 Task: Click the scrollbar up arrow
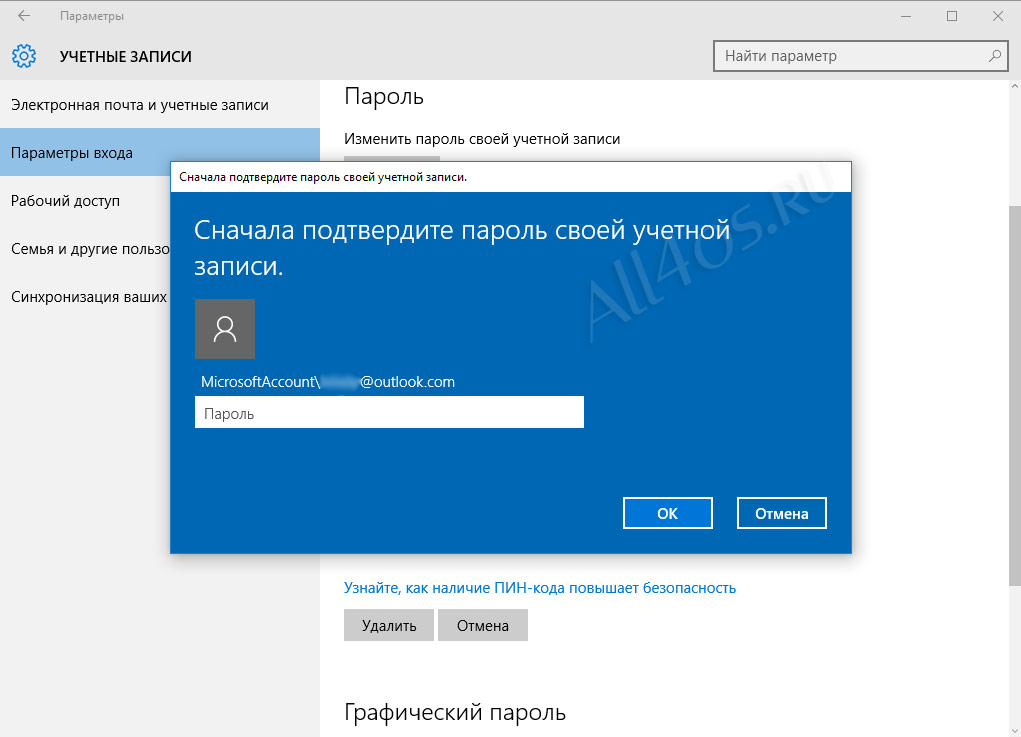(x=1014, y=86)
